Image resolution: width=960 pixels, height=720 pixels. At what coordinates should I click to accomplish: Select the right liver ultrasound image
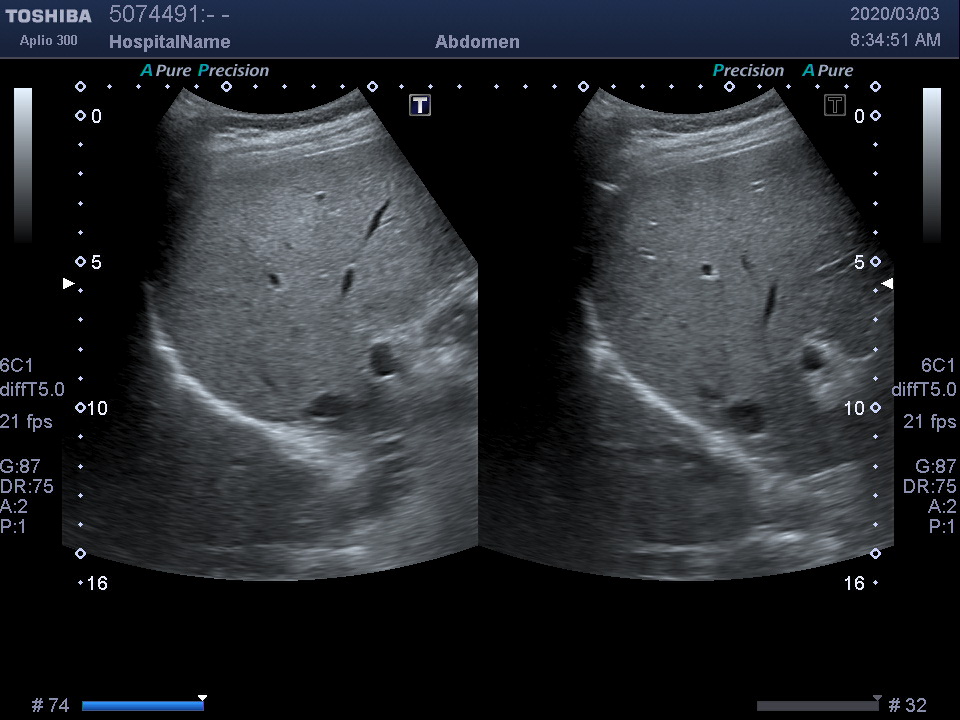pyautogui.click(x=686, y=334)
